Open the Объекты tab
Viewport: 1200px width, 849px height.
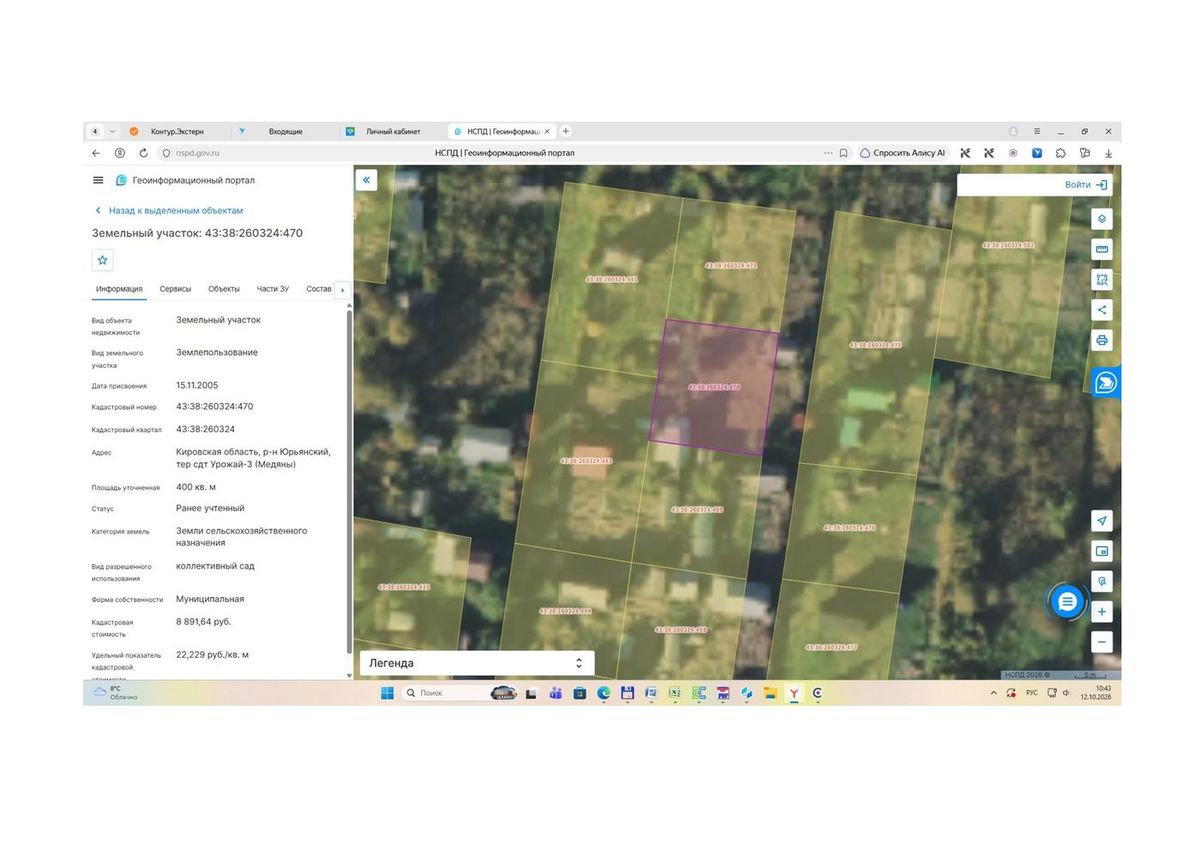[224, 289]
